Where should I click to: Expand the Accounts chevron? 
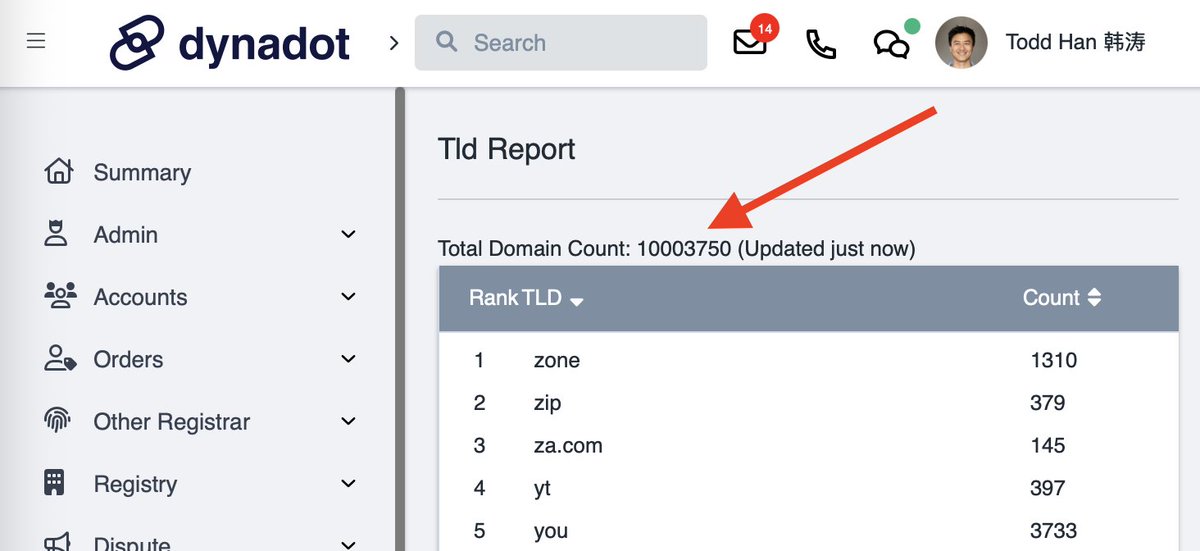pos(348,297)
